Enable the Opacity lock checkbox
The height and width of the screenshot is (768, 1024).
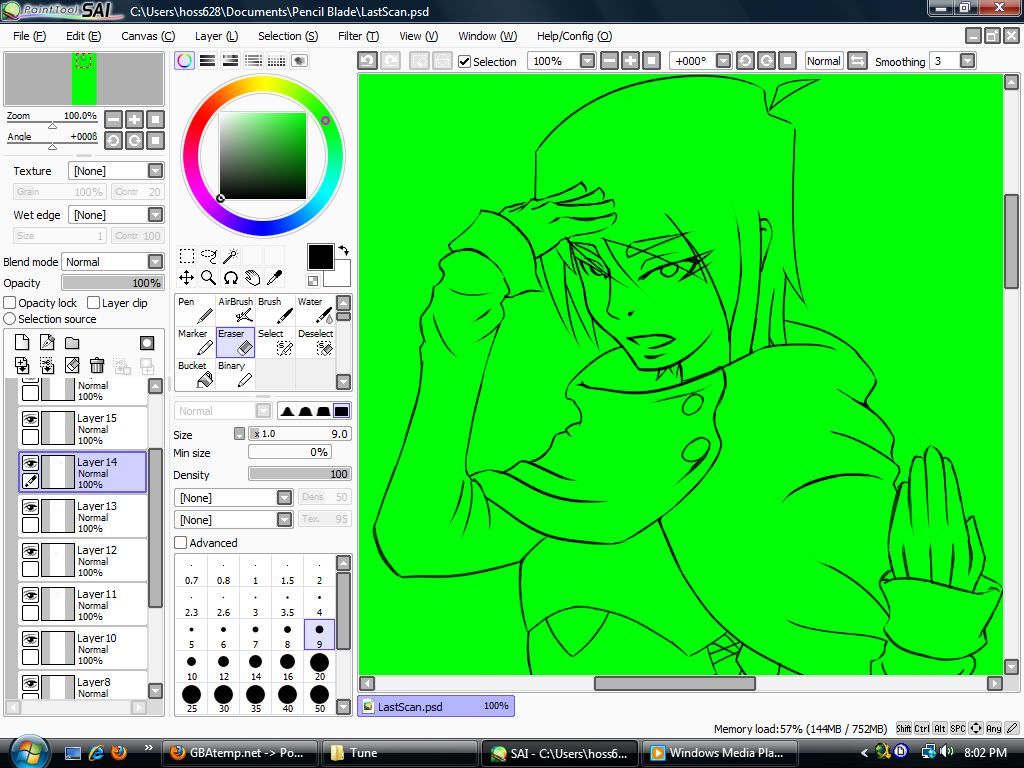tap(10, 303)
